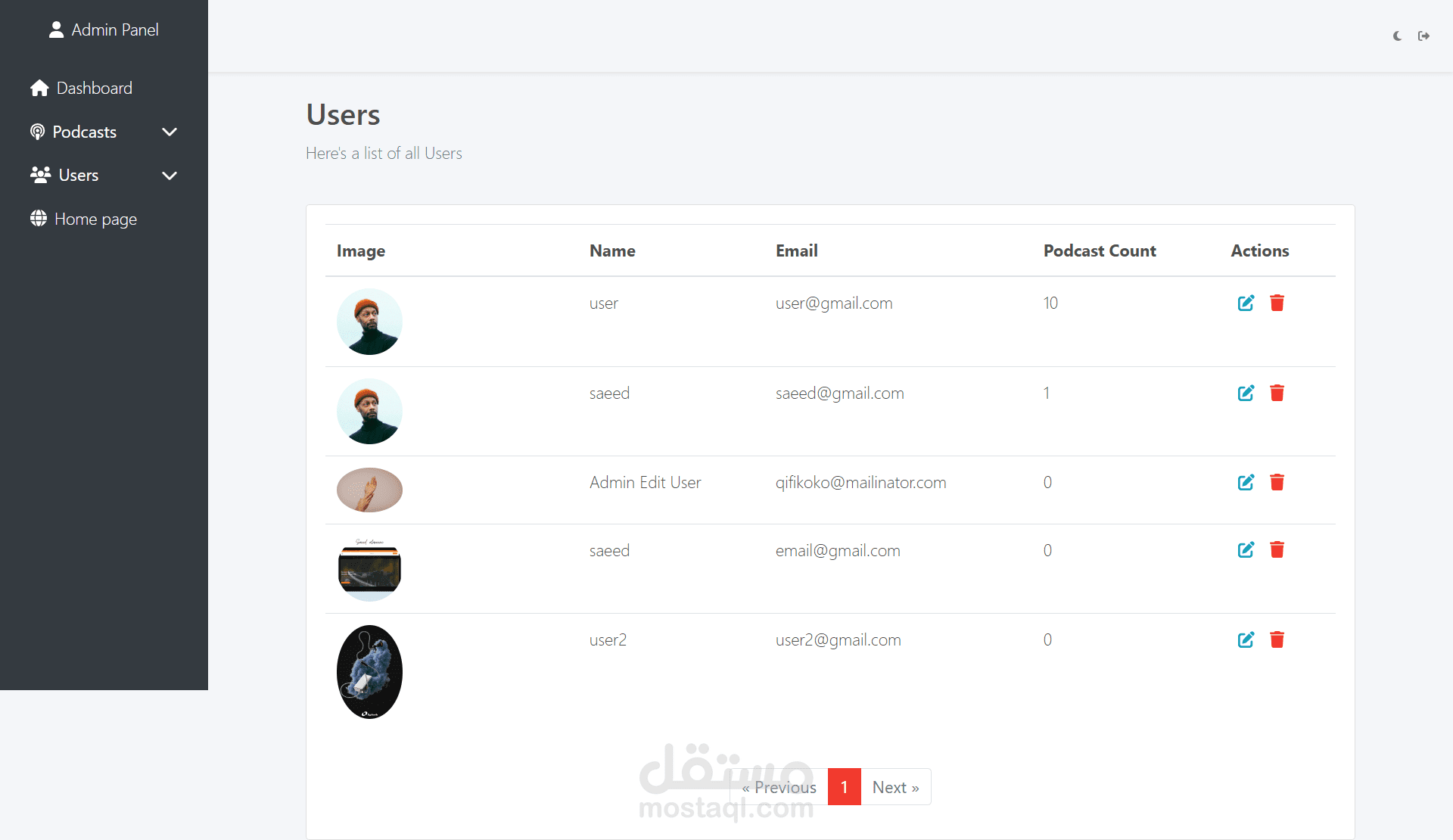Edit the Admin Edit User row
1453x840 pixels.
(x=1246, y=482)
